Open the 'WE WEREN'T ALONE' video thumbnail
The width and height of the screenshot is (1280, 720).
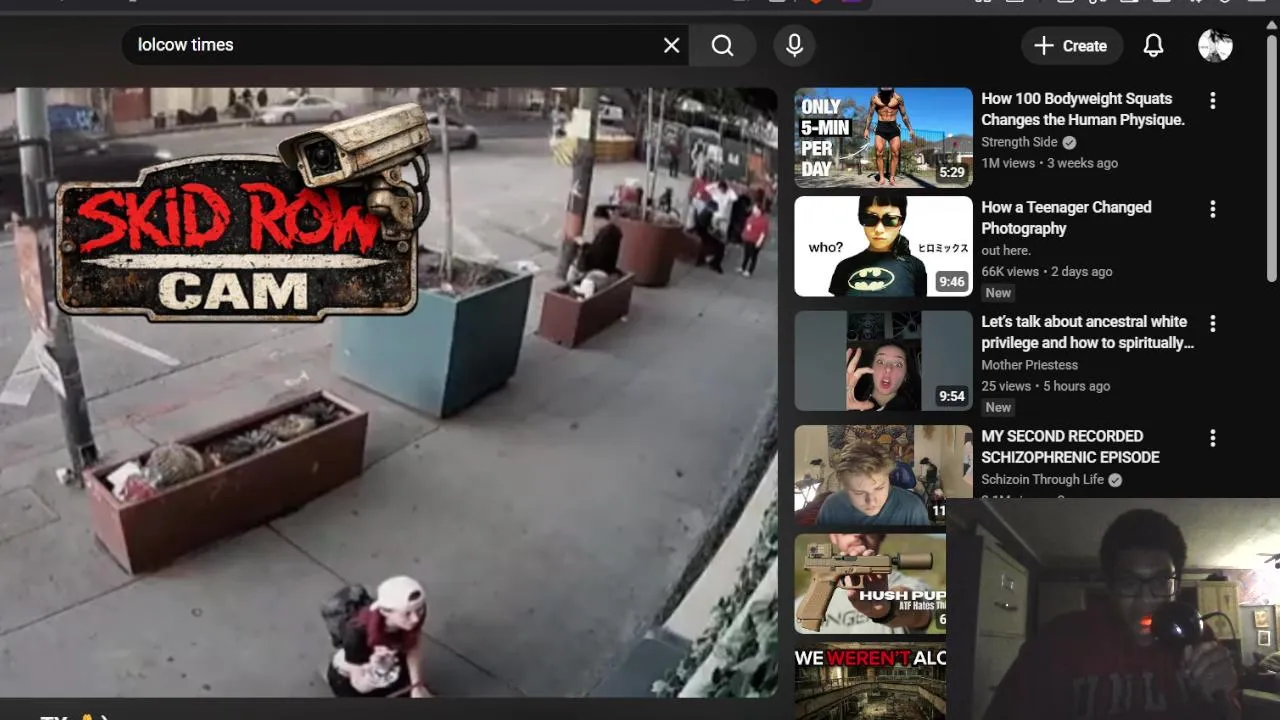[x=870, y=681]
